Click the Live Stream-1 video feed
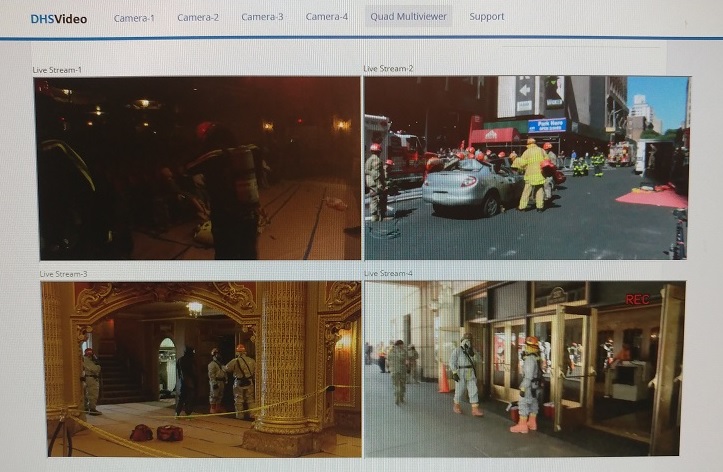Viewport: 723px width, 472px height. (x=197, y=168)
